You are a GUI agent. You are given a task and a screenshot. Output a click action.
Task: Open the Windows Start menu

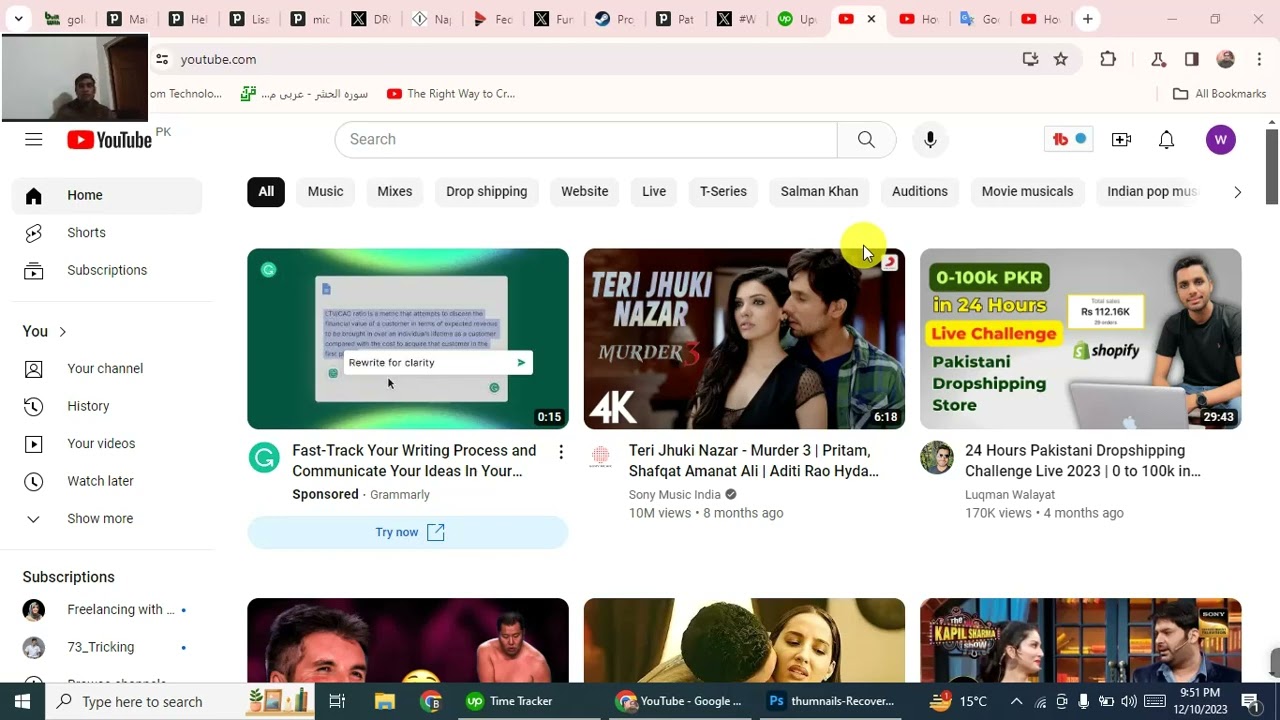[22, 701]
